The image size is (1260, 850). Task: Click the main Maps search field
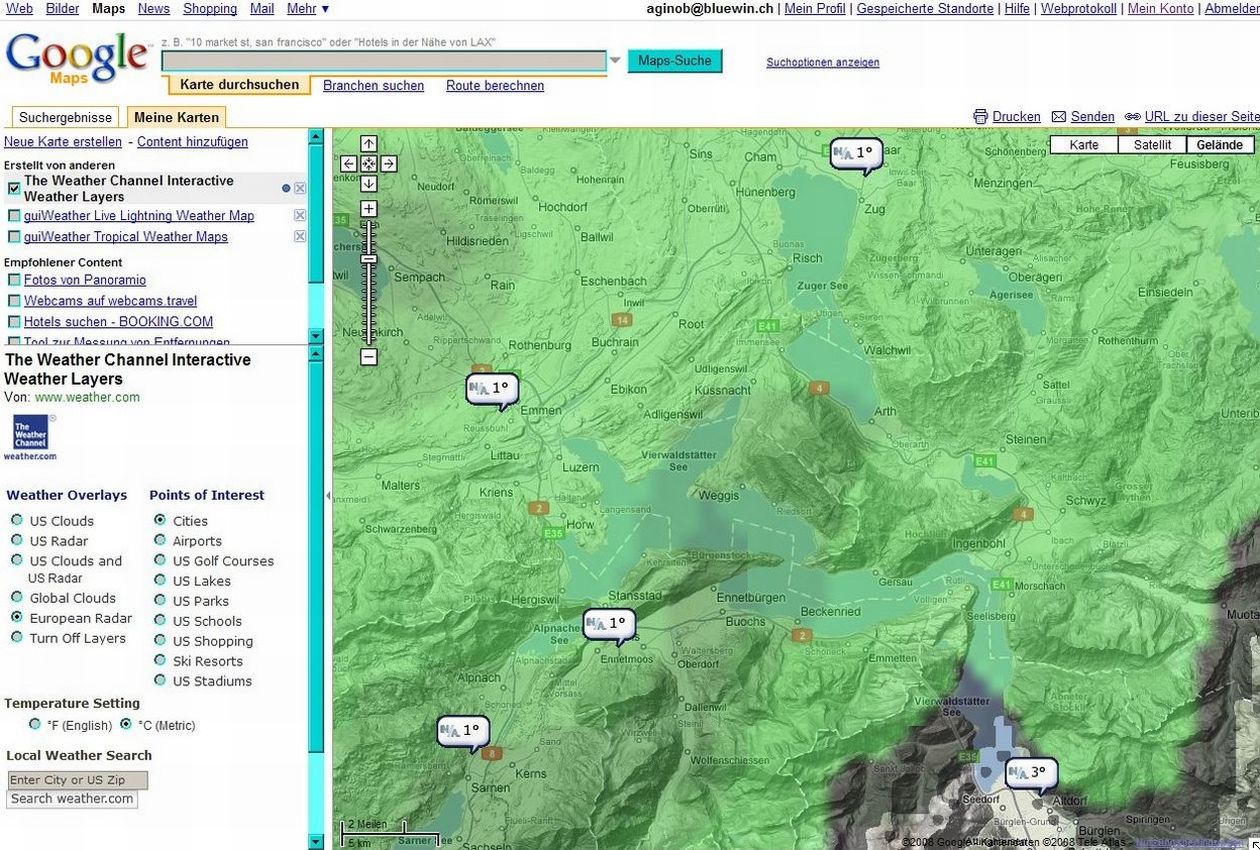coord(384,61)
